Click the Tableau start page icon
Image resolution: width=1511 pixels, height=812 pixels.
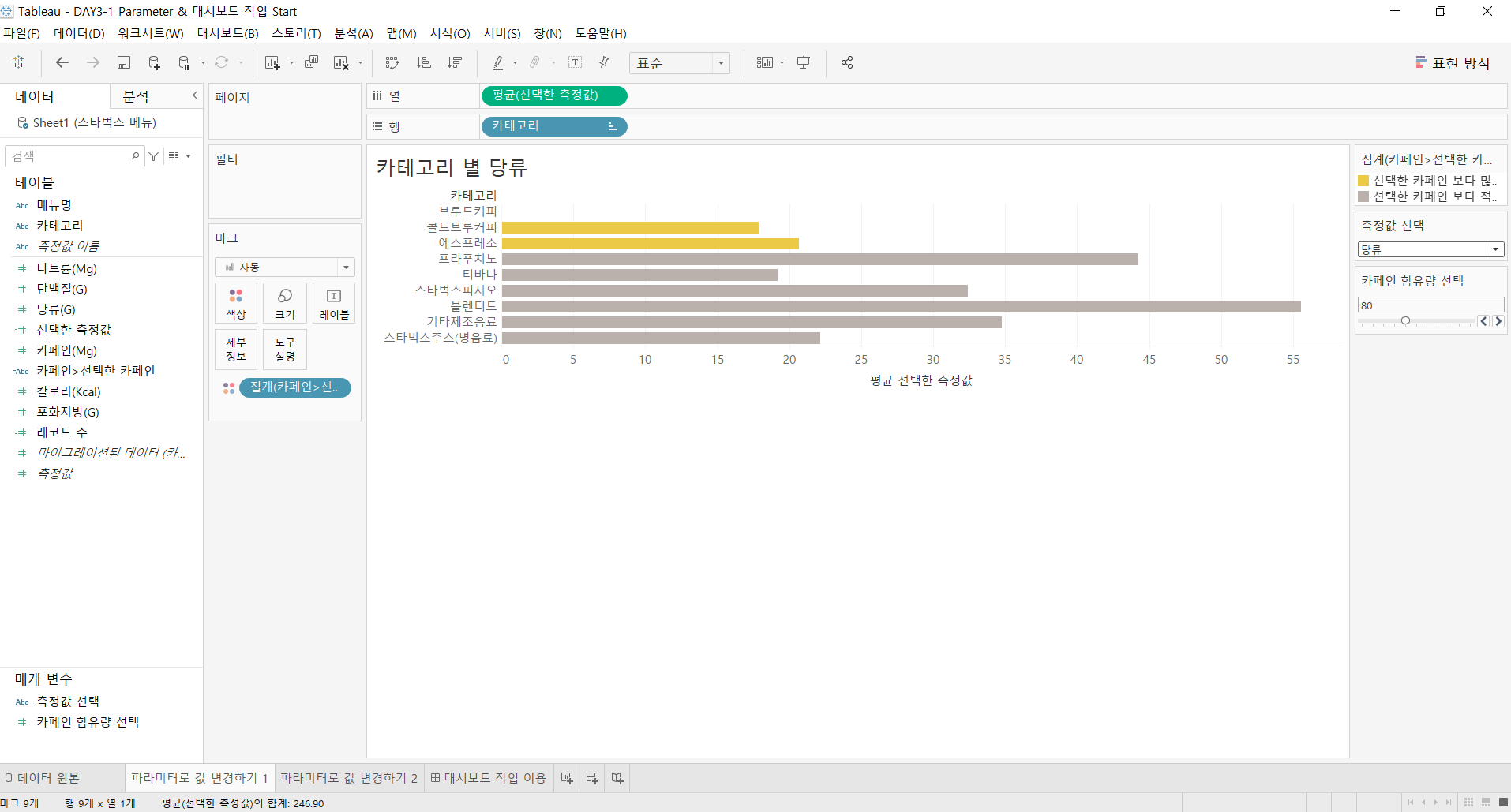pos(19,62)
